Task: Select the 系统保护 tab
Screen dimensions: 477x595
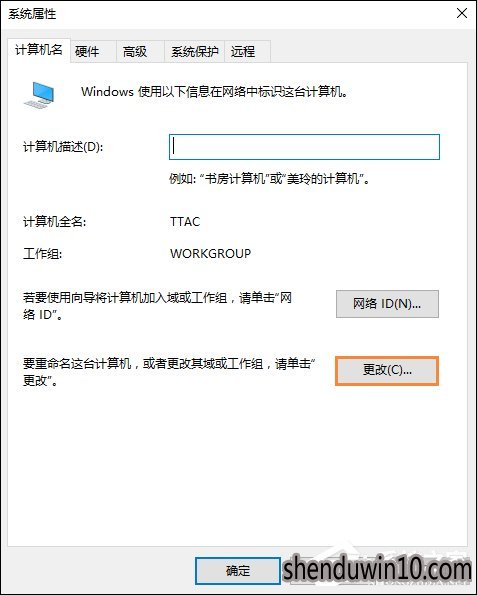Action: click(194, 51)
